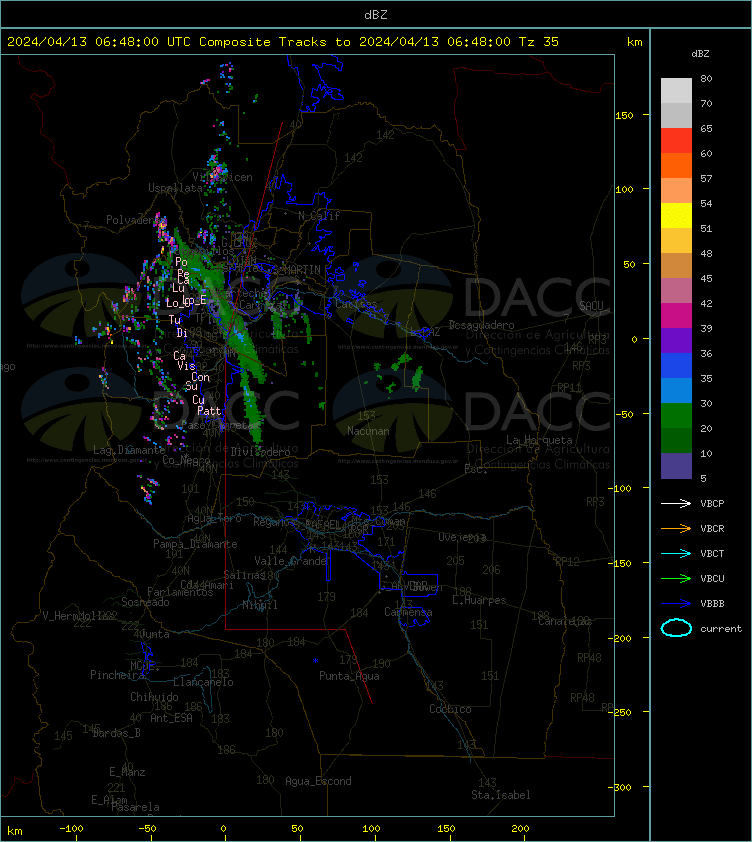
Task: Click the Nihuil map label
Action: coord(260,605)
